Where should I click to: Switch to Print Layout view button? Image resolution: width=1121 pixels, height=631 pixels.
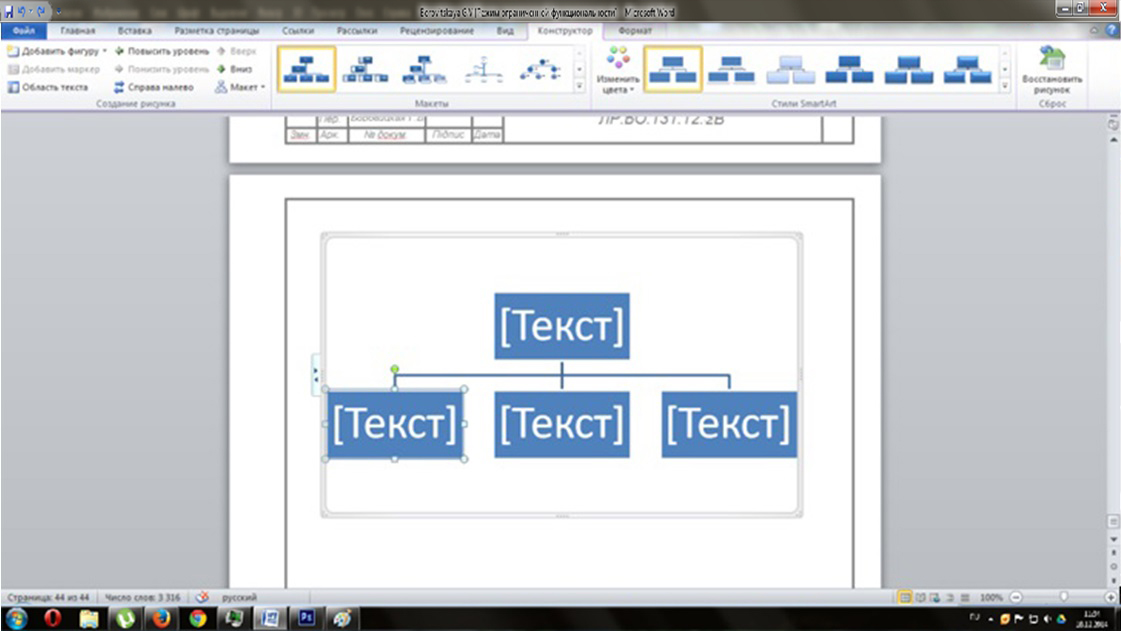905,597
